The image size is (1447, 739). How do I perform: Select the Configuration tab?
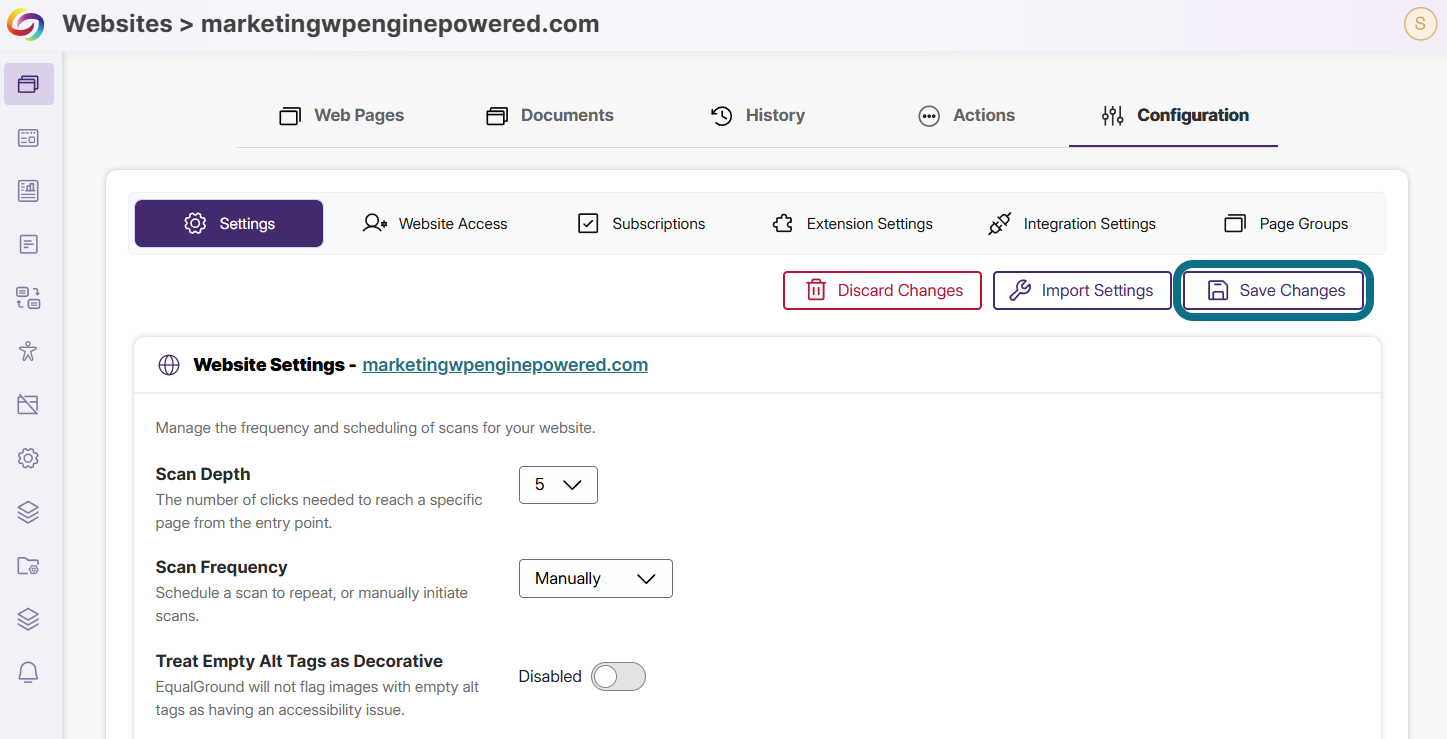(x=1174, y=116)
